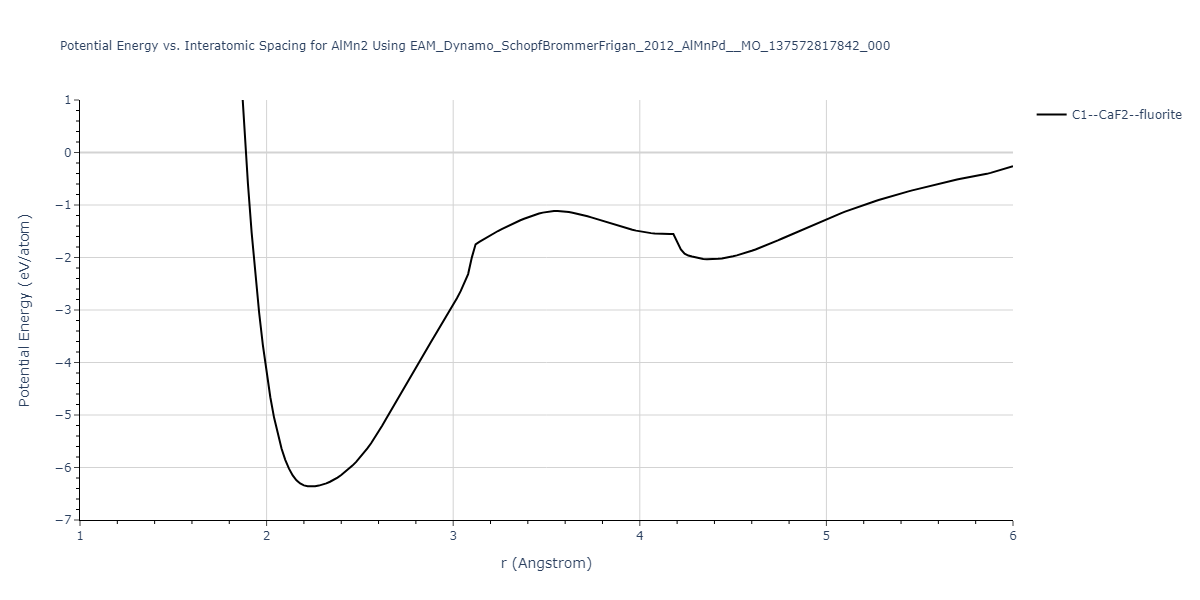Click the black line swatch in legend
This screenshot has width=1200, height=600.
[1051, 115]
